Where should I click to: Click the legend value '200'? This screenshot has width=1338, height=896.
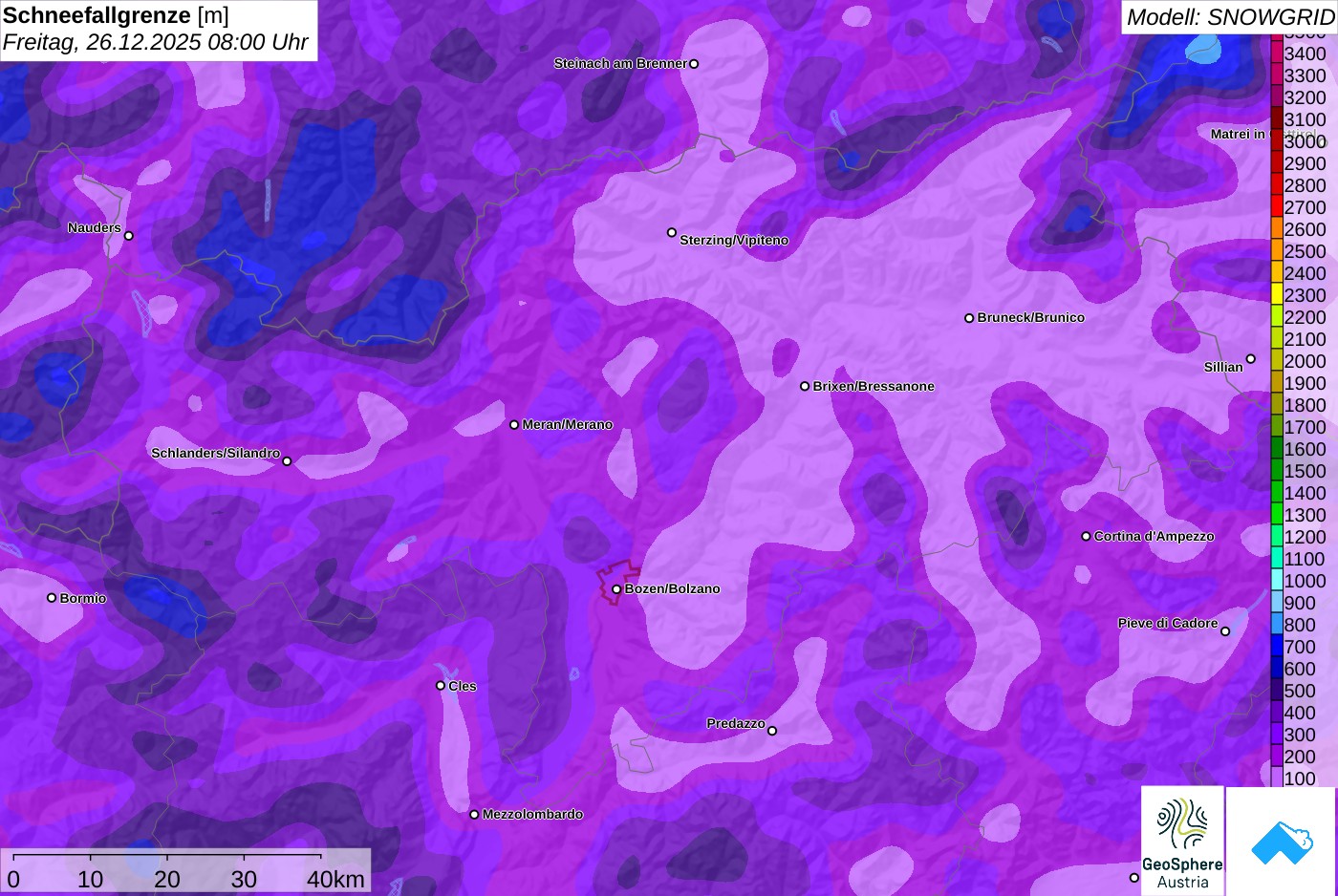coord(1300,757)
